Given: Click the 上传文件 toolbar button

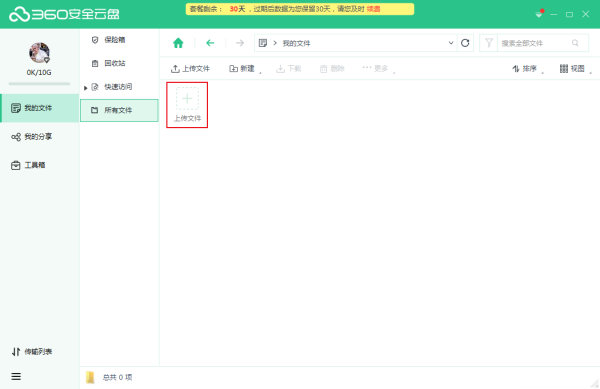Looking at the screenshot, I should tap(190, 69).
